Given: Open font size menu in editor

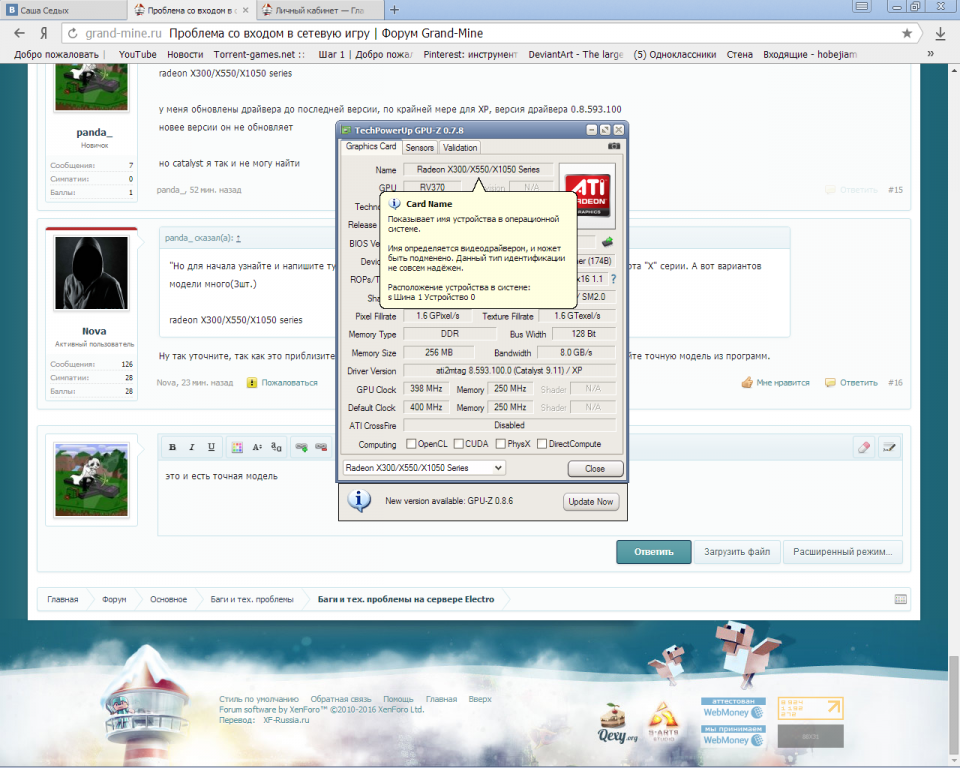Looking at the screenshot, I should [x=257, y=448].
